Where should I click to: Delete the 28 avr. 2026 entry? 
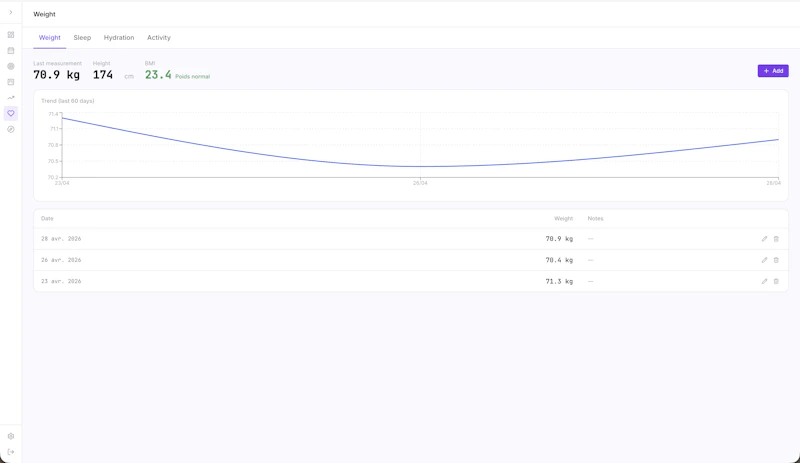[776, 239]
